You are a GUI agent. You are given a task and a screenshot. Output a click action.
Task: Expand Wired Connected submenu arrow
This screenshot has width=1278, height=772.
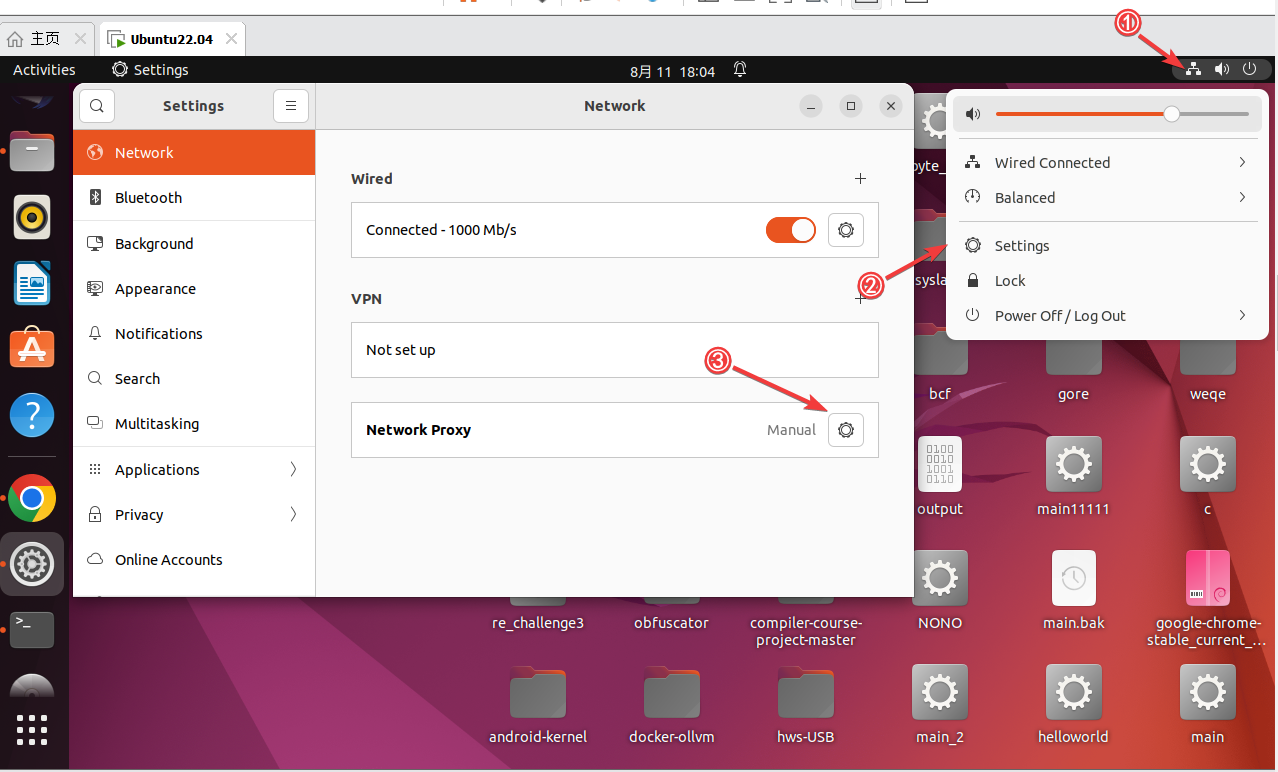(1242, 163)
